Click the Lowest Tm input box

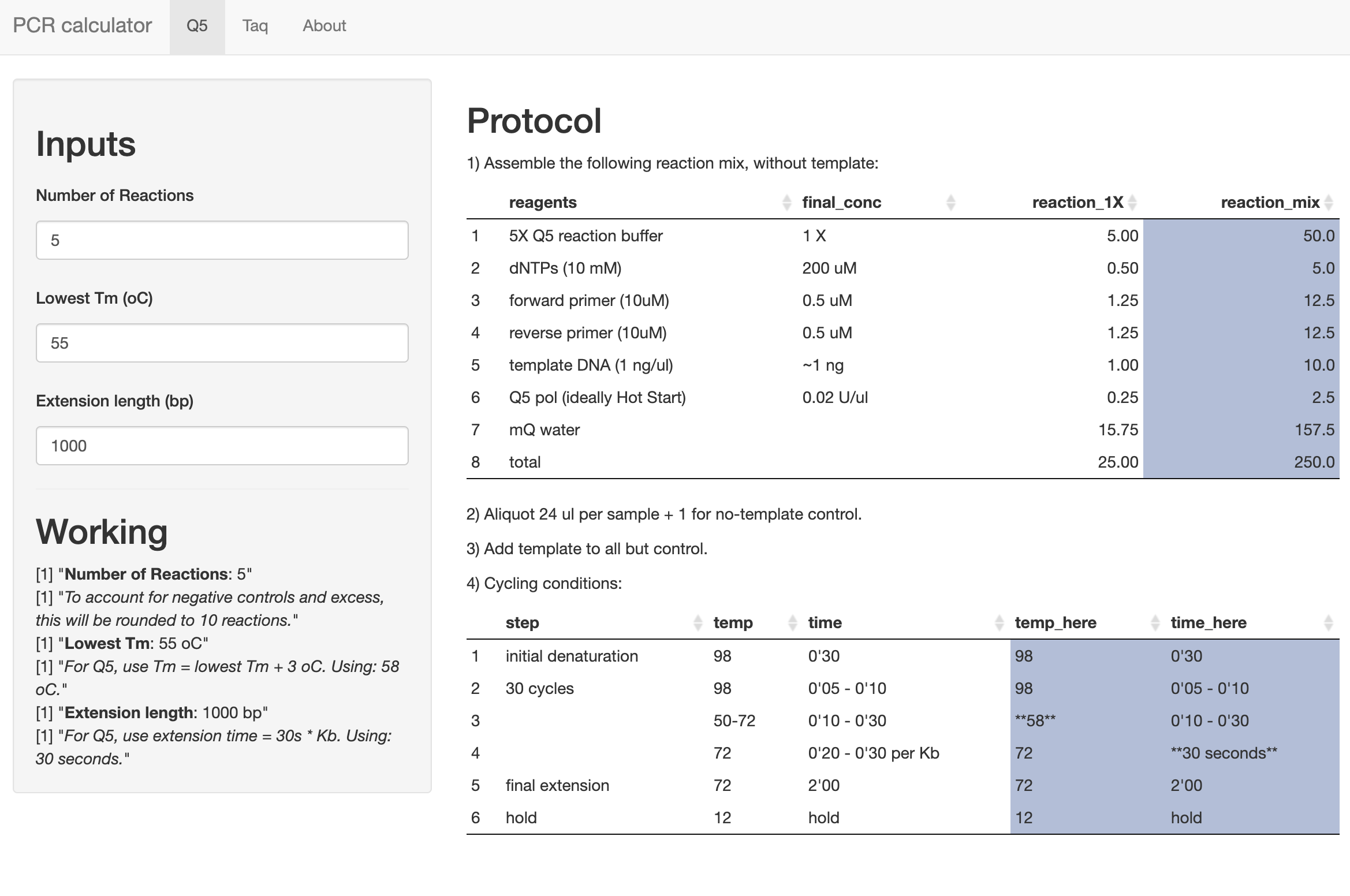click(222, 343)
